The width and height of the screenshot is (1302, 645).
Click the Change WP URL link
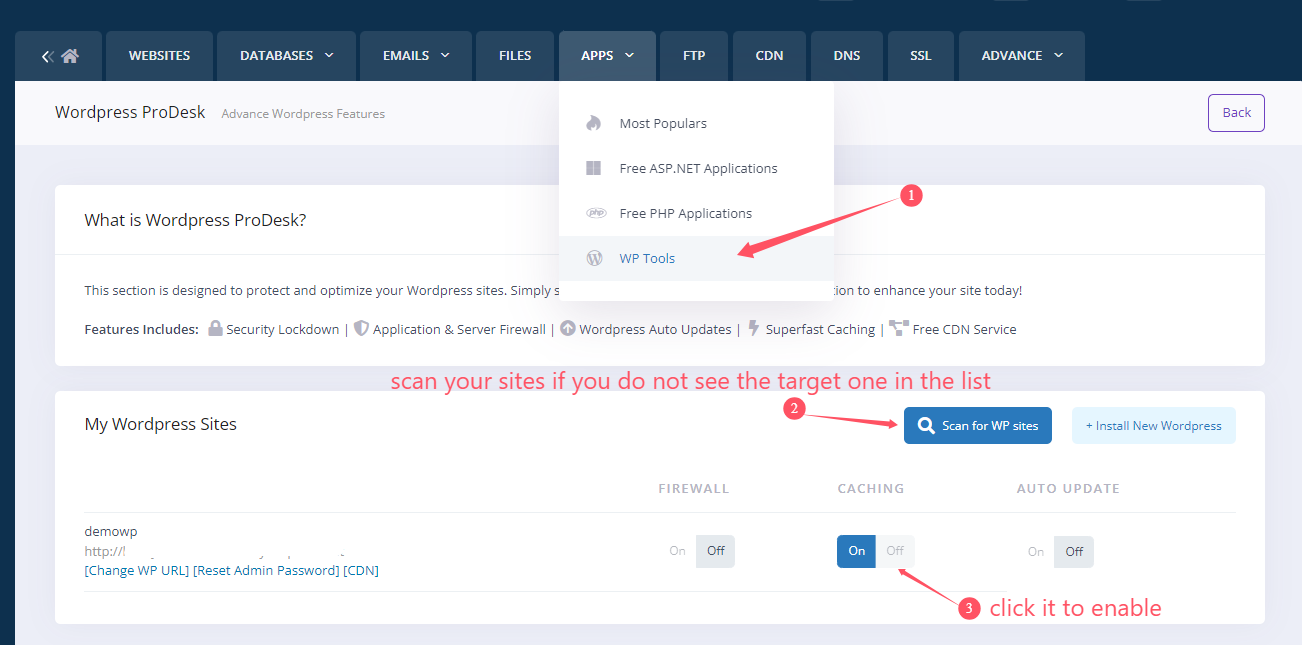point(137,570)
